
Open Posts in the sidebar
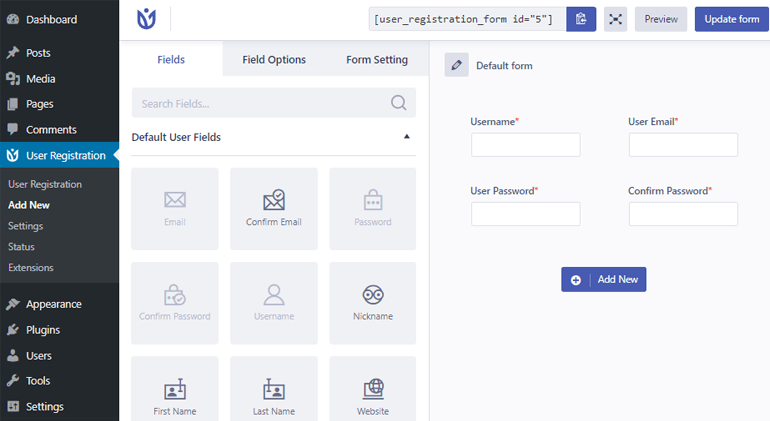(x=59, y=53)
